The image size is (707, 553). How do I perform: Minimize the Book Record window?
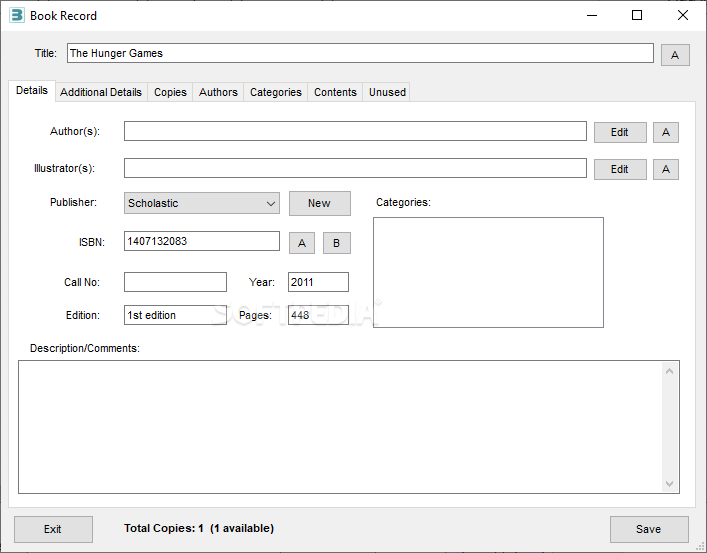pyautogui.click(x=592, y=15)
